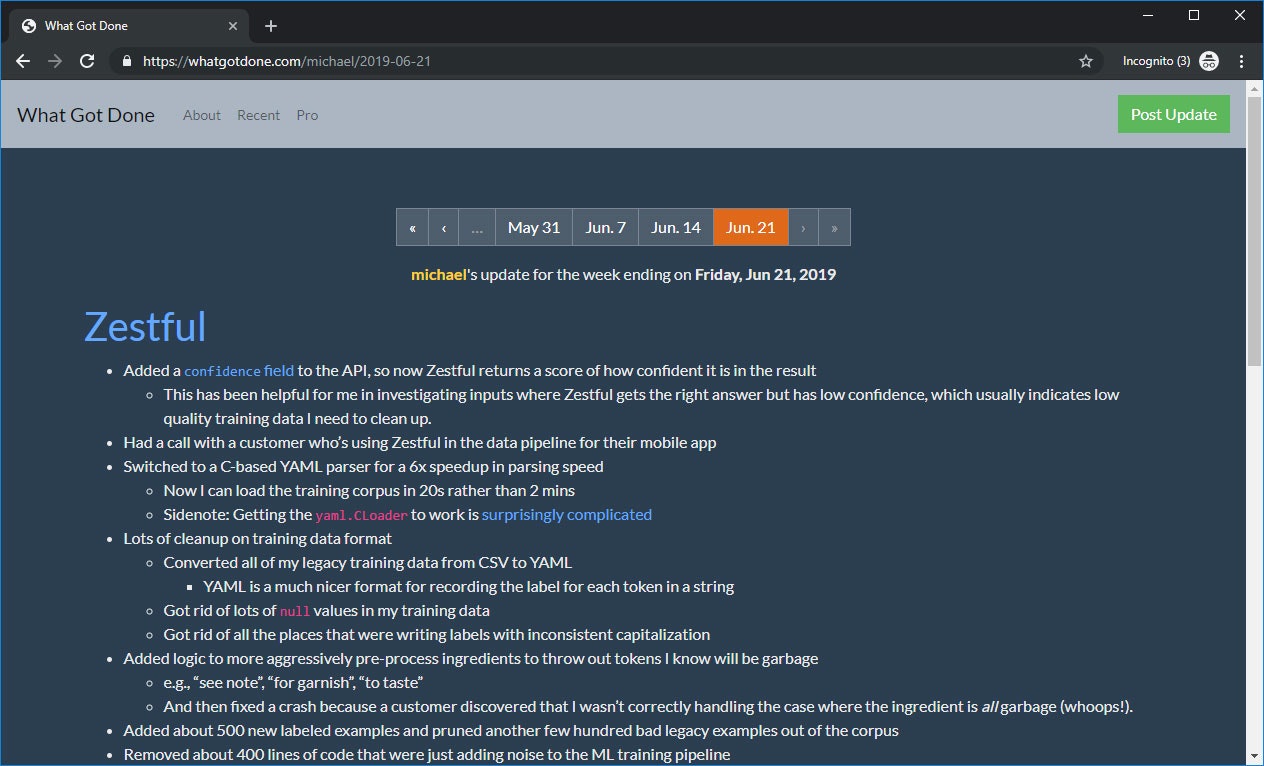Open the Recent nav link
Screen dimensions: 1264x766
pos(258,115)
